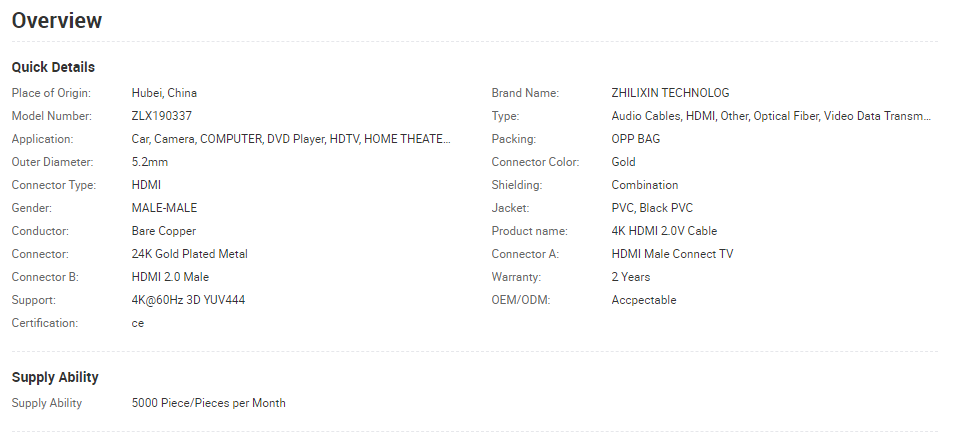Click Conductor Bare Copper value

tap(163, 232)
